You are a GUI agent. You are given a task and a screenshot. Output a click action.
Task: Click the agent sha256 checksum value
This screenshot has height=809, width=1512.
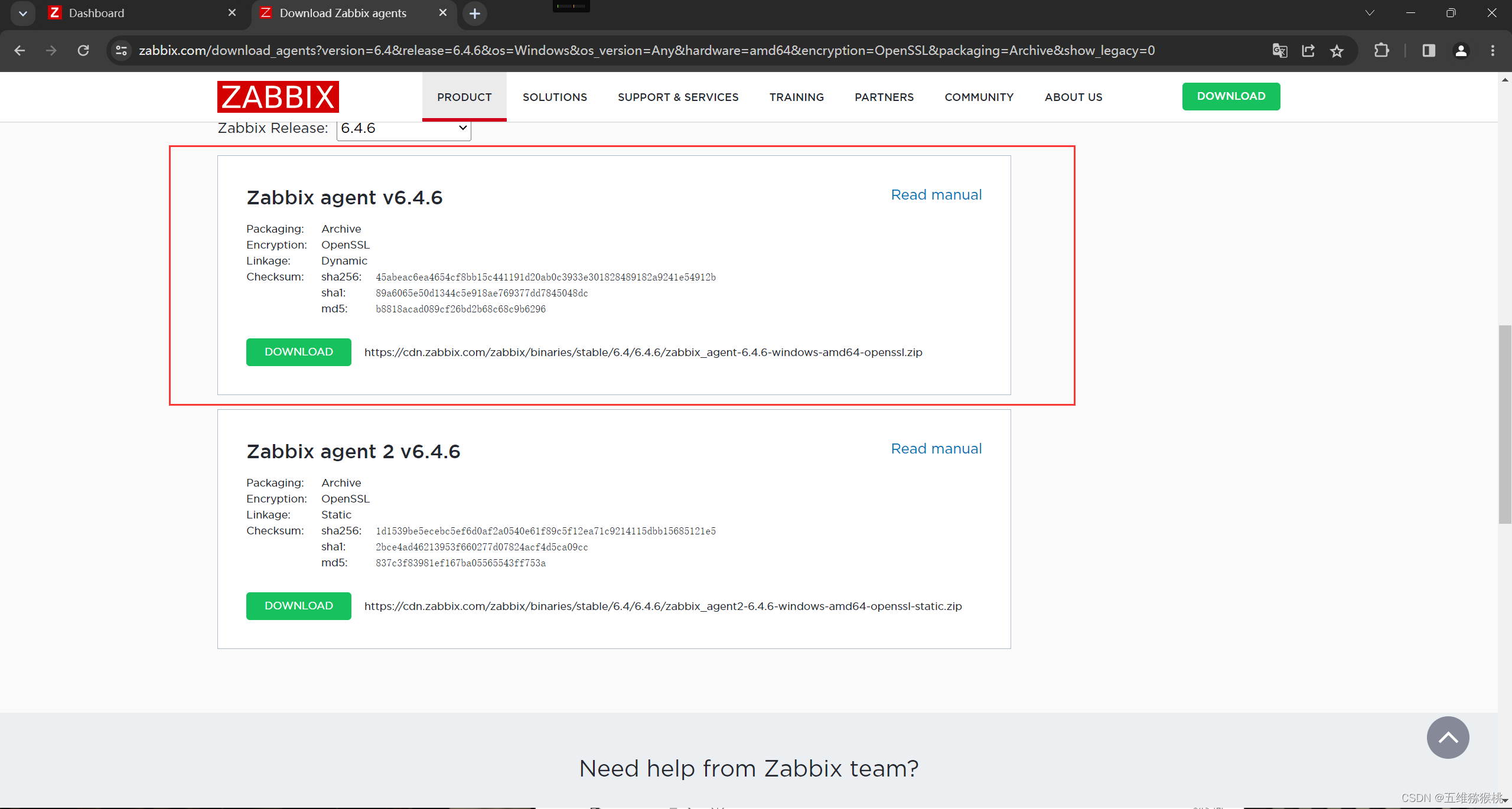tap(546, 277)
